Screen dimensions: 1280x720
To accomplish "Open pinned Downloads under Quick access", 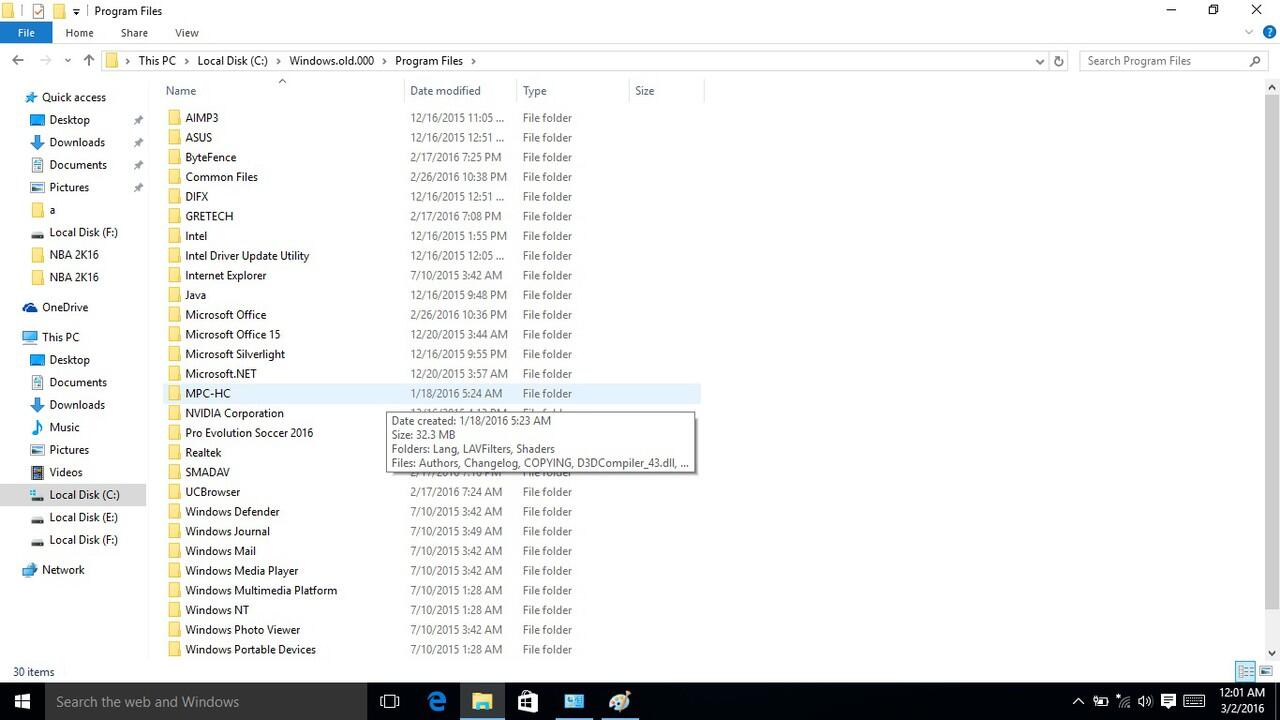I will [77, 142].
